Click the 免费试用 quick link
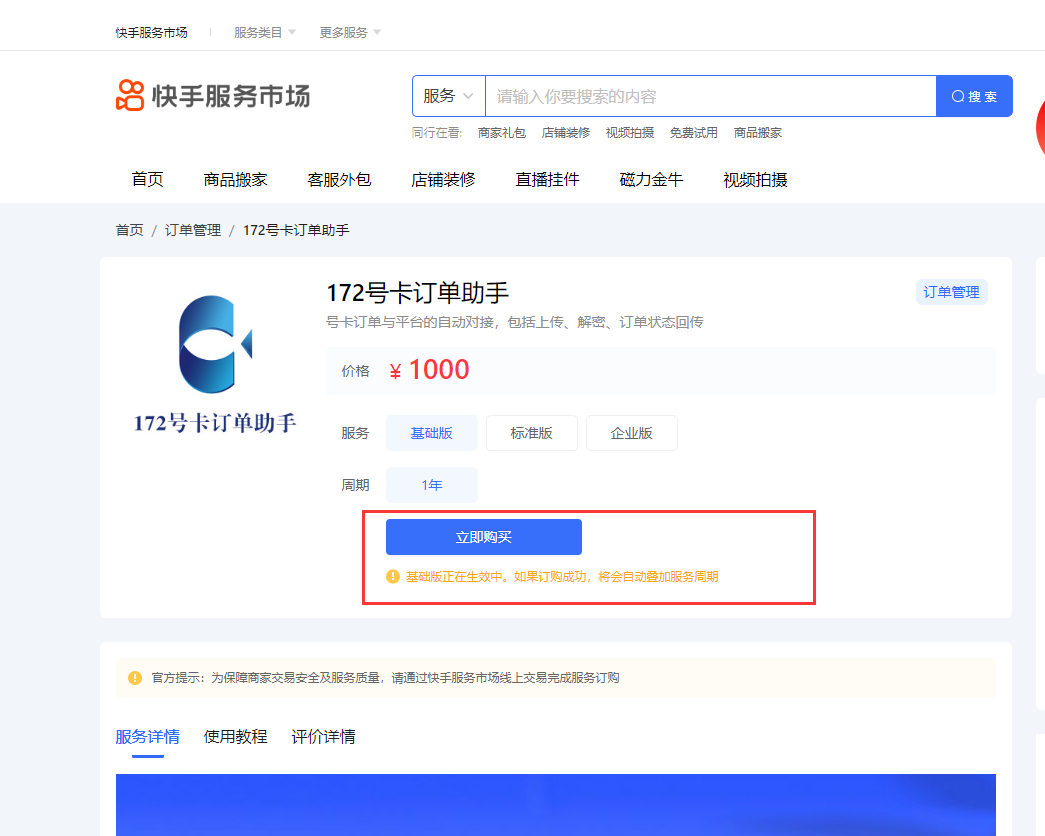Screen dimensions: 1045x836 693,131
